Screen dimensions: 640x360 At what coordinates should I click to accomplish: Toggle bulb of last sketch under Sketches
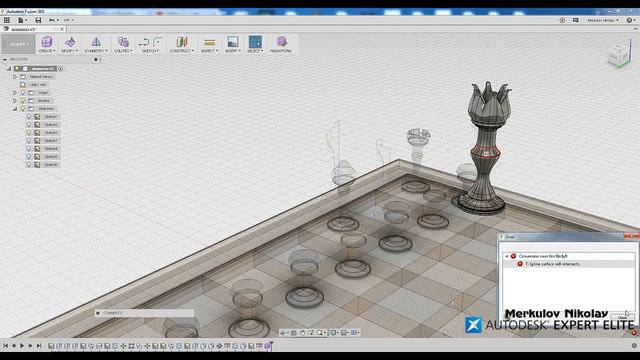pos(29,164)
